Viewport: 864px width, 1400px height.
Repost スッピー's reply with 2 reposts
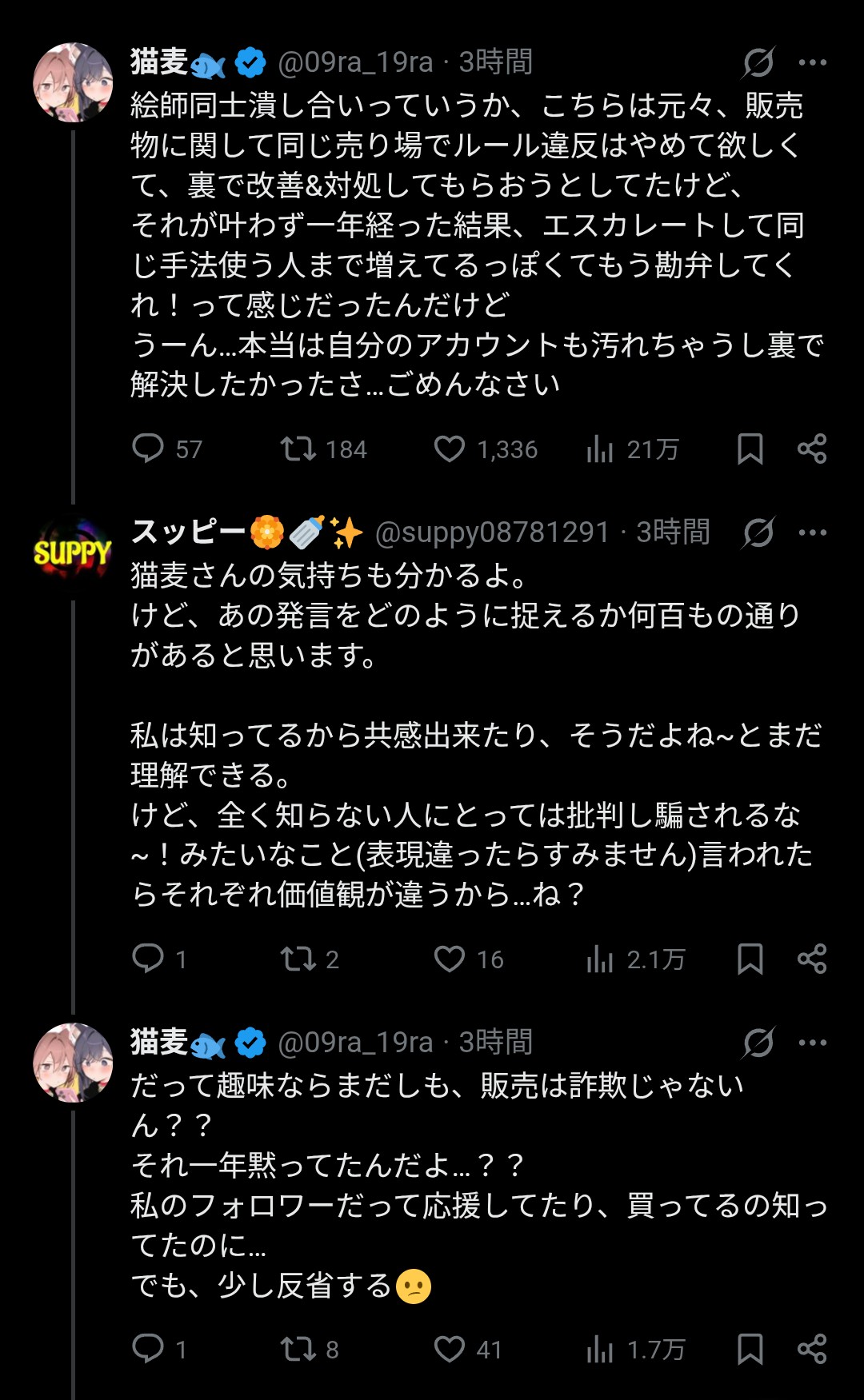coord(298,959)
